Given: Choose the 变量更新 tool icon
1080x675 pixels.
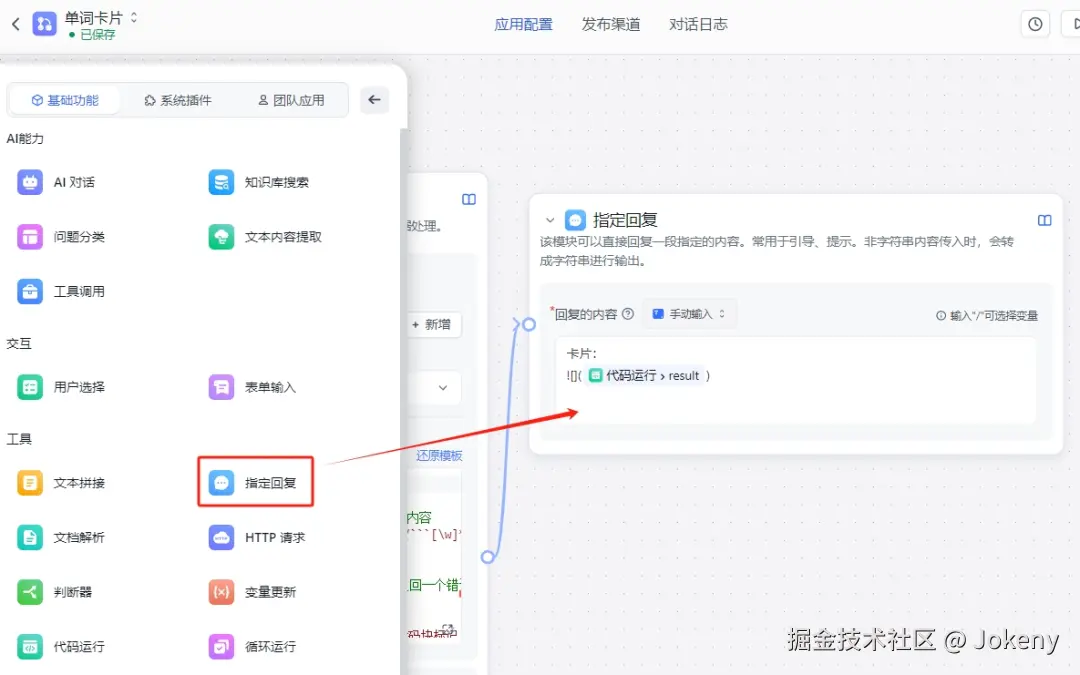Looking at the screenshot, I should (x=221, y=592).
